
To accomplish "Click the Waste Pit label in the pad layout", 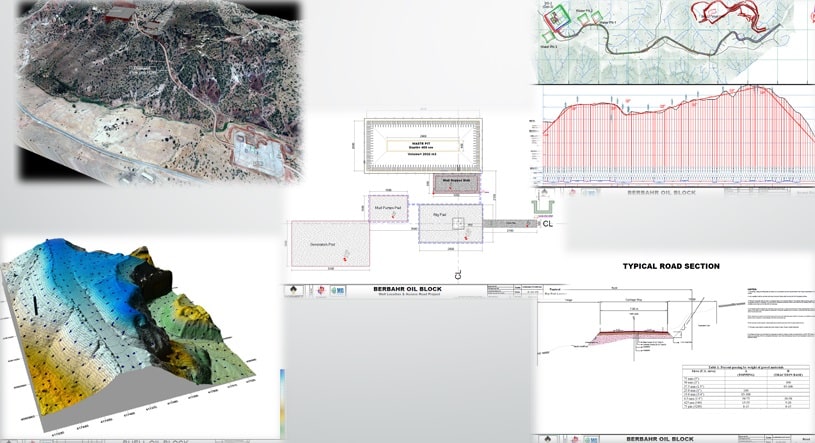I will click(423, 145).
